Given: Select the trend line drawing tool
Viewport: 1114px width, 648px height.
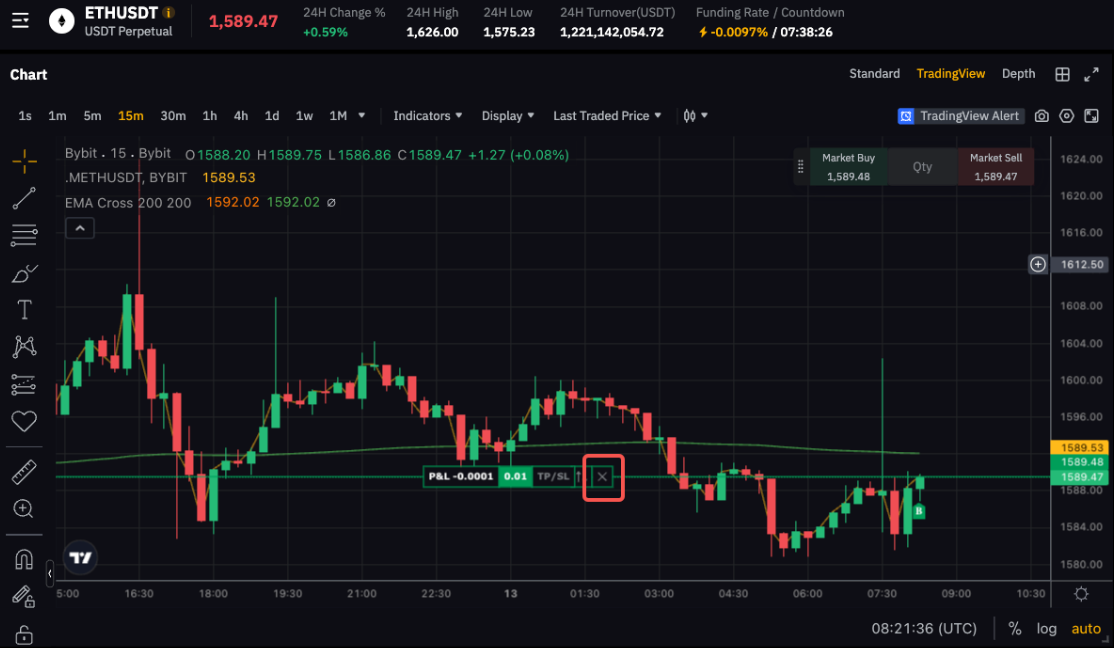Looking at the screenshot, I should tap(24, 198).
